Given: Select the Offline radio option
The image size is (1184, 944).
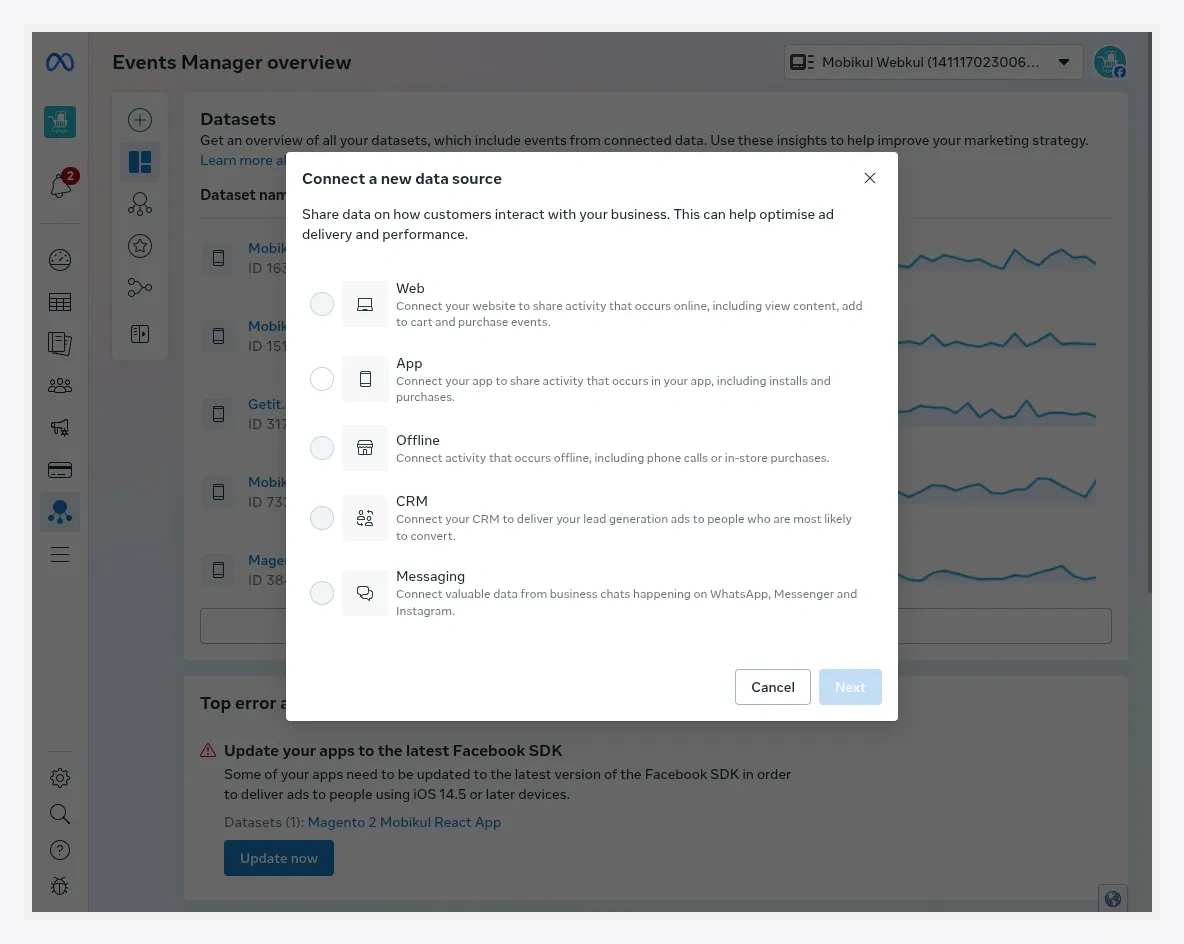Looking at the screenshot, I should pos(322,448).
